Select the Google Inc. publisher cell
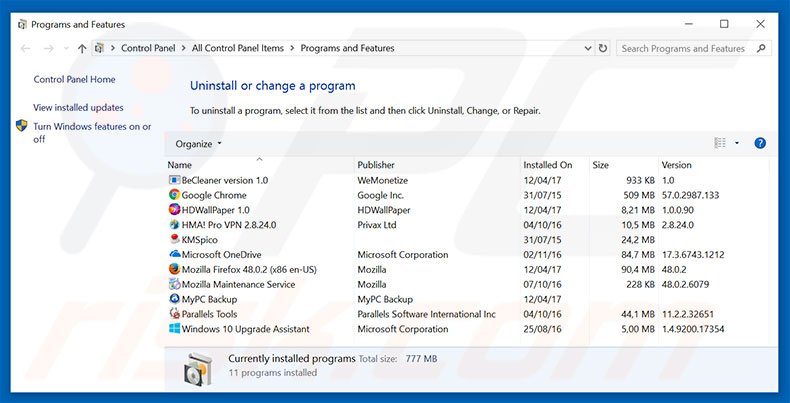The width and height of the screenshot is (790, 403). coord(380,195)
